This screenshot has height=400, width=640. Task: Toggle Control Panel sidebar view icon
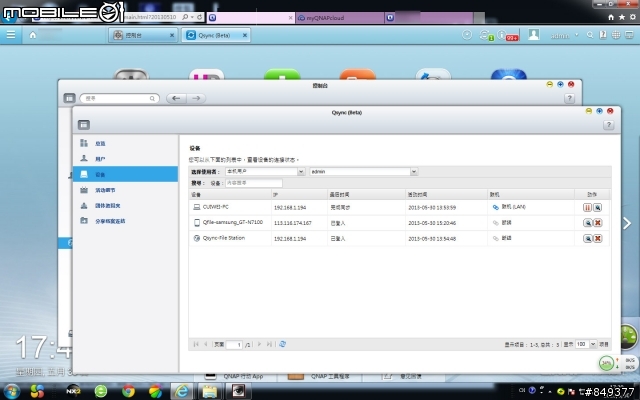coord(69,98)
